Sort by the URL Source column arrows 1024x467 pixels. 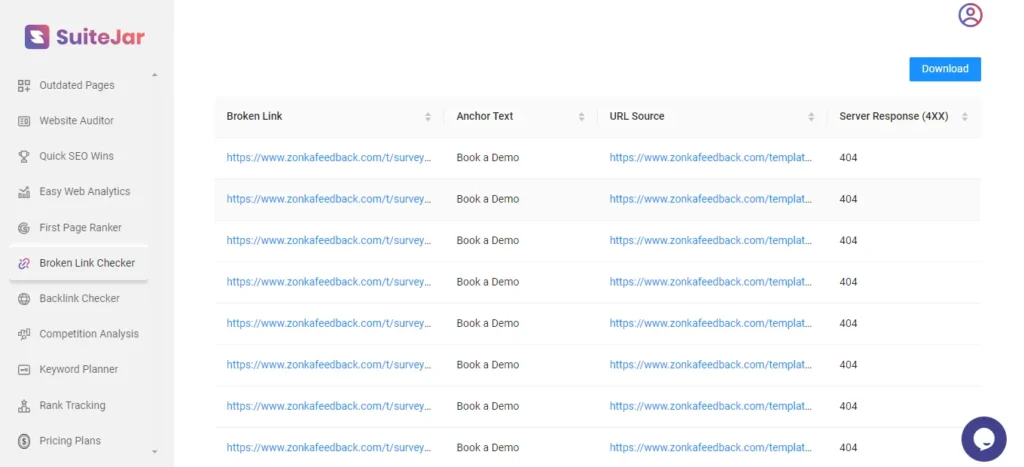click(x=811, y=117)
